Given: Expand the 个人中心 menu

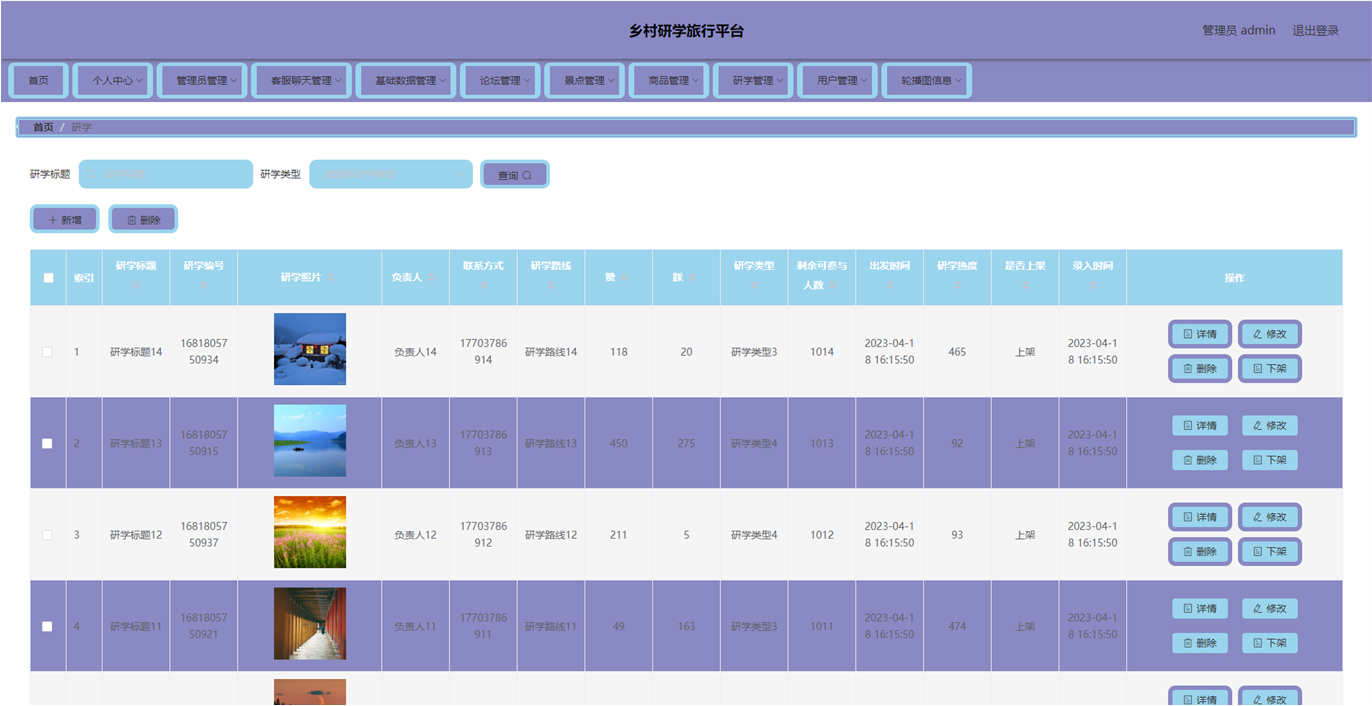Looking at the screenshot, I should coord(113,80).
